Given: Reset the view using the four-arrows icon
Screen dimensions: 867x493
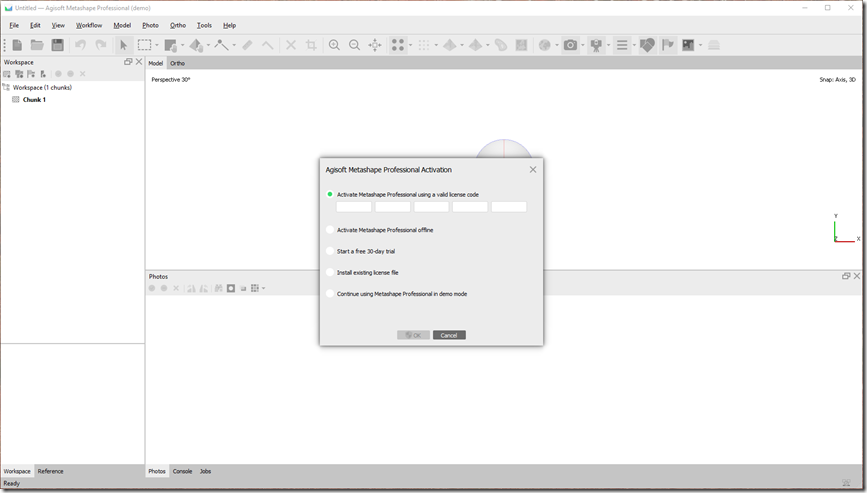Looking at the screenshot, I should coord(375,45).
